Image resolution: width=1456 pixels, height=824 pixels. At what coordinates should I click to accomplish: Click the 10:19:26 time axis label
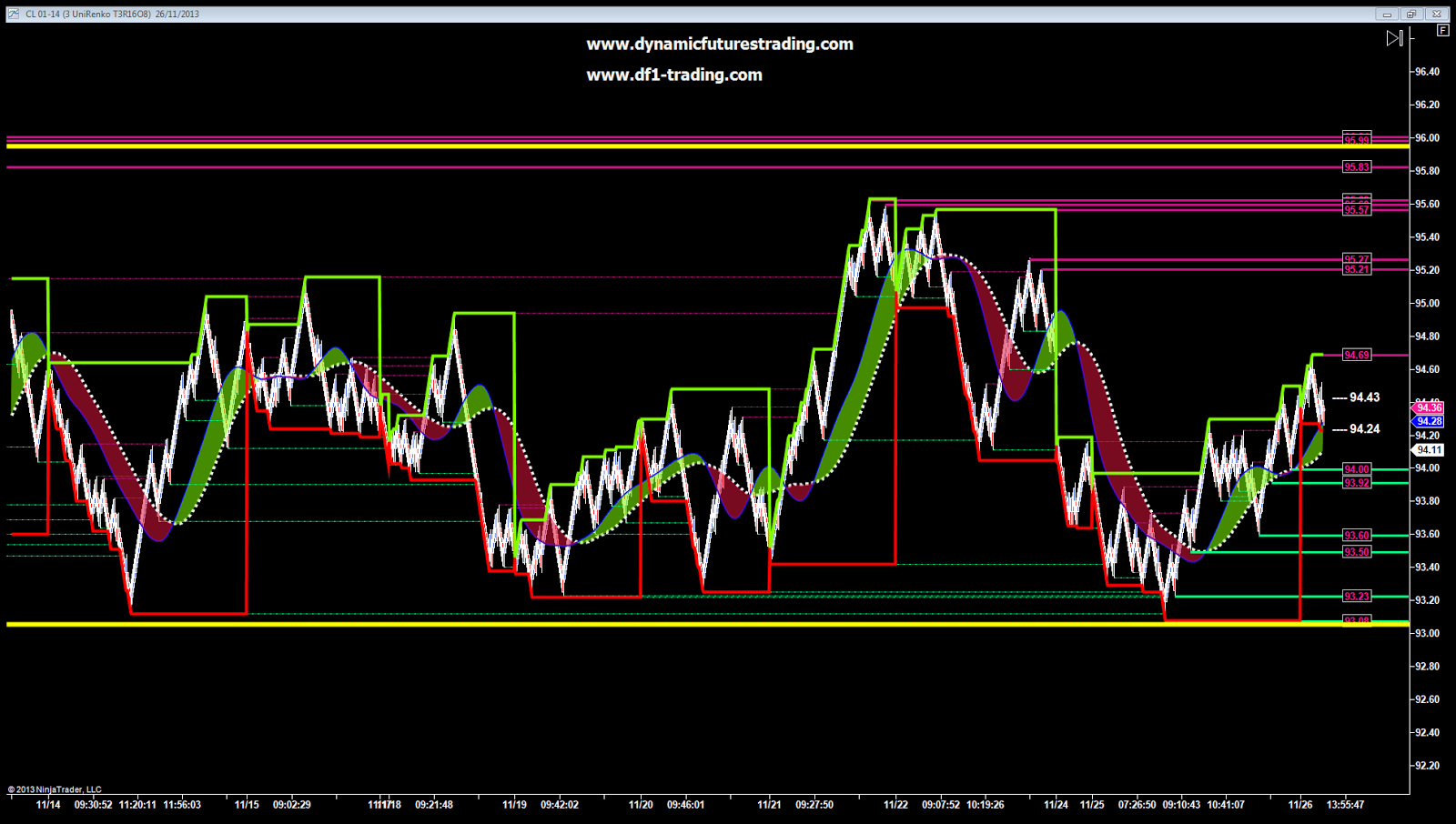985,805
